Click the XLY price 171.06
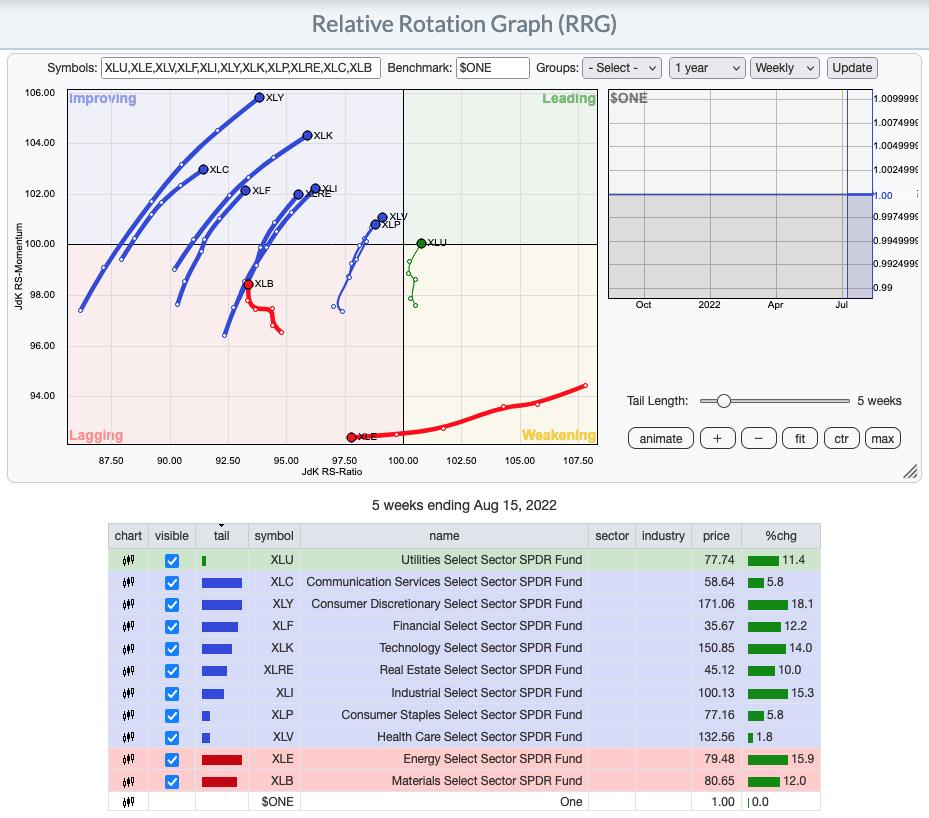Viewport: 929px width, 818px height. point(716,604)
